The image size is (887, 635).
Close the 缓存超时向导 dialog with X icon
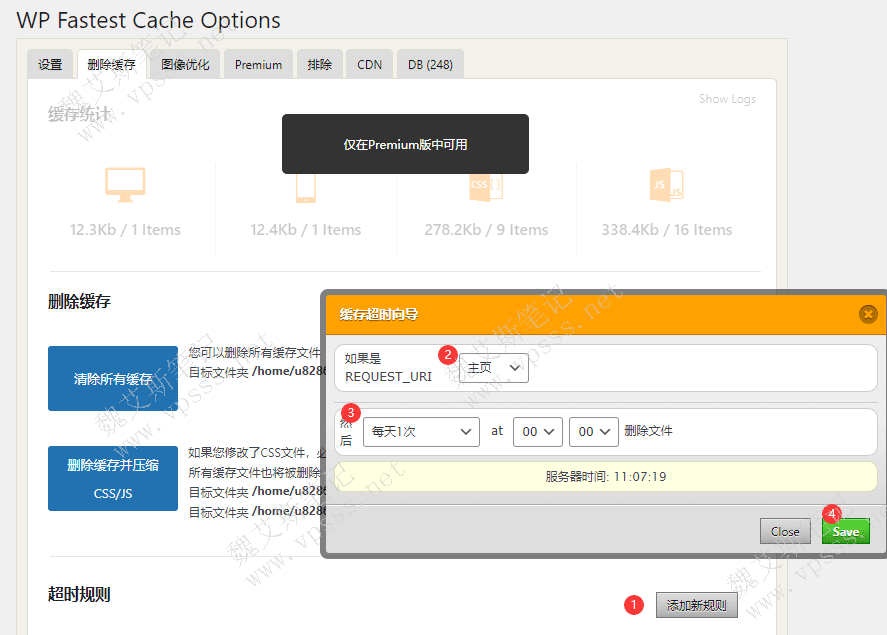(868, 314)
